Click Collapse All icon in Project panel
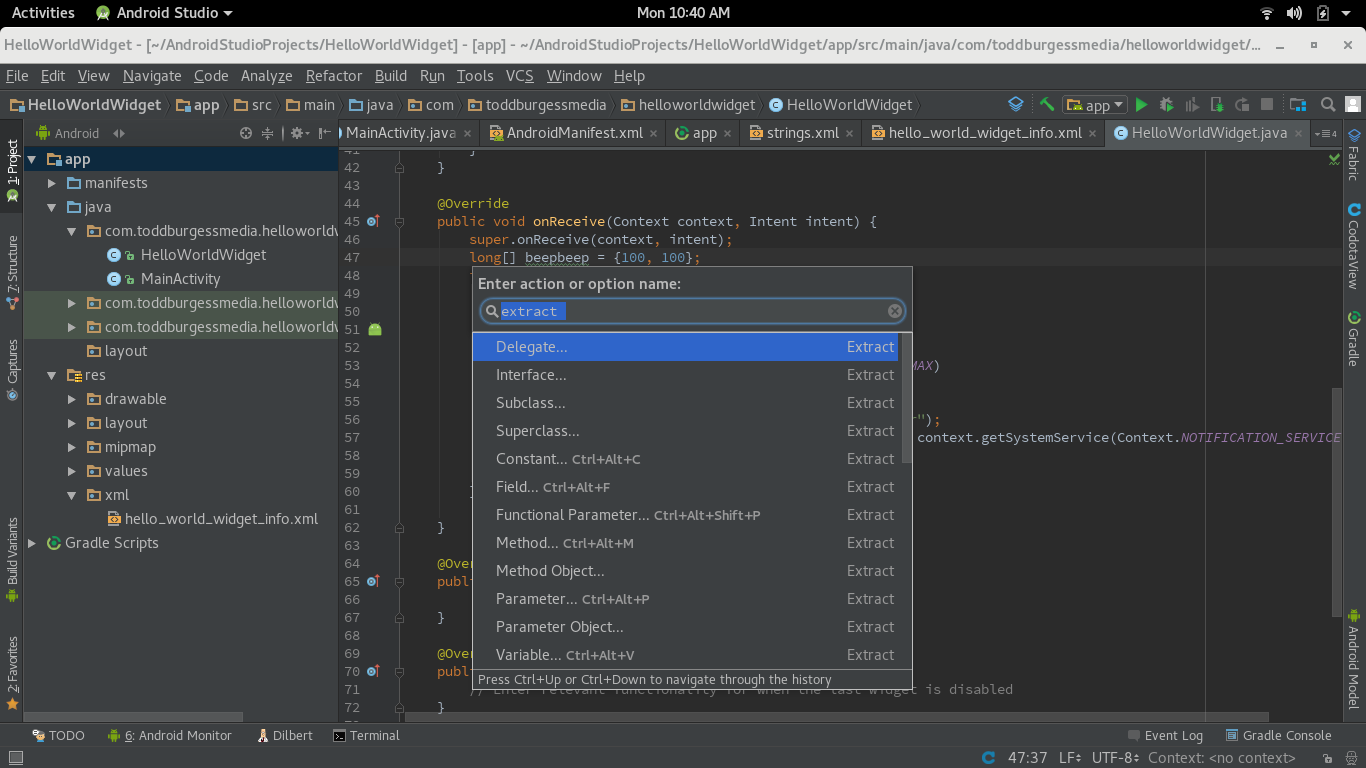 268,133
